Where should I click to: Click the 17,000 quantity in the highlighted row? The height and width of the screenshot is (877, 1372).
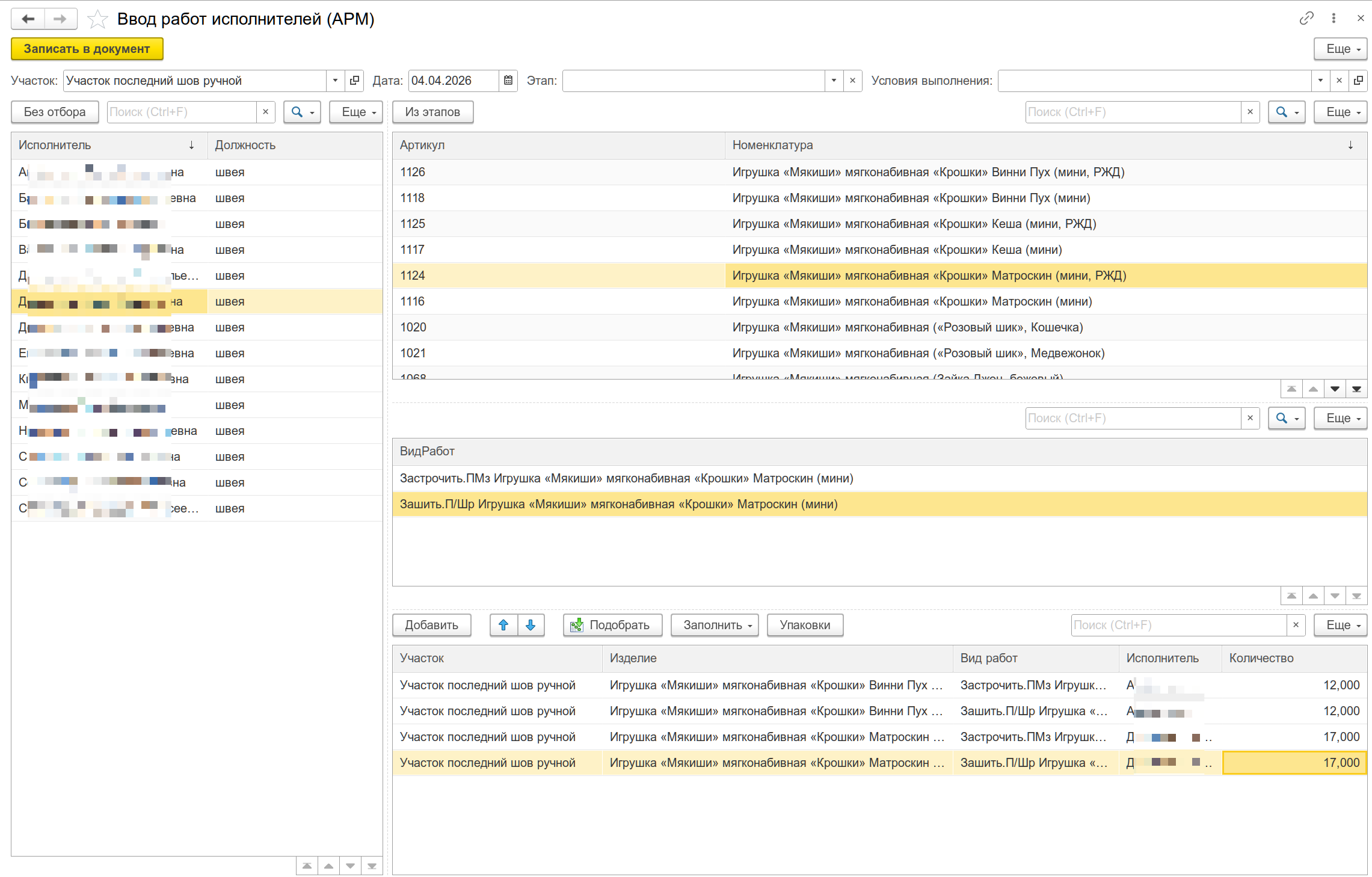tap(1294, 763)
